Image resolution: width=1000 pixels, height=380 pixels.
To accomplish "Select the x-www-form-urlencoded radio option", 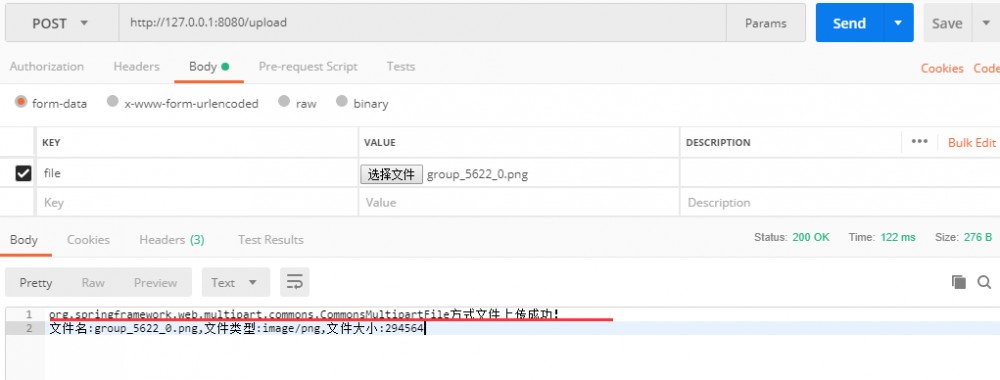I will pos(113,101).
